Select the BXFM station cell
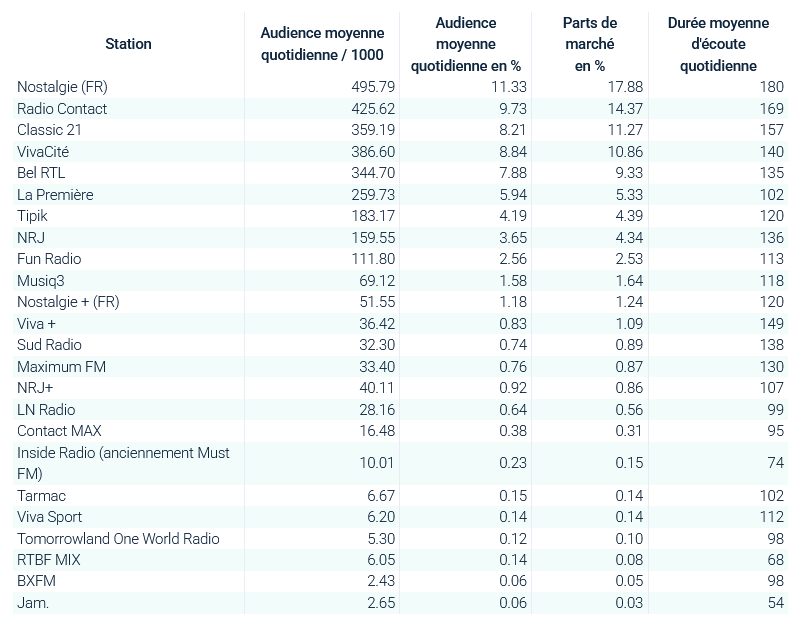 click(35, 582)
